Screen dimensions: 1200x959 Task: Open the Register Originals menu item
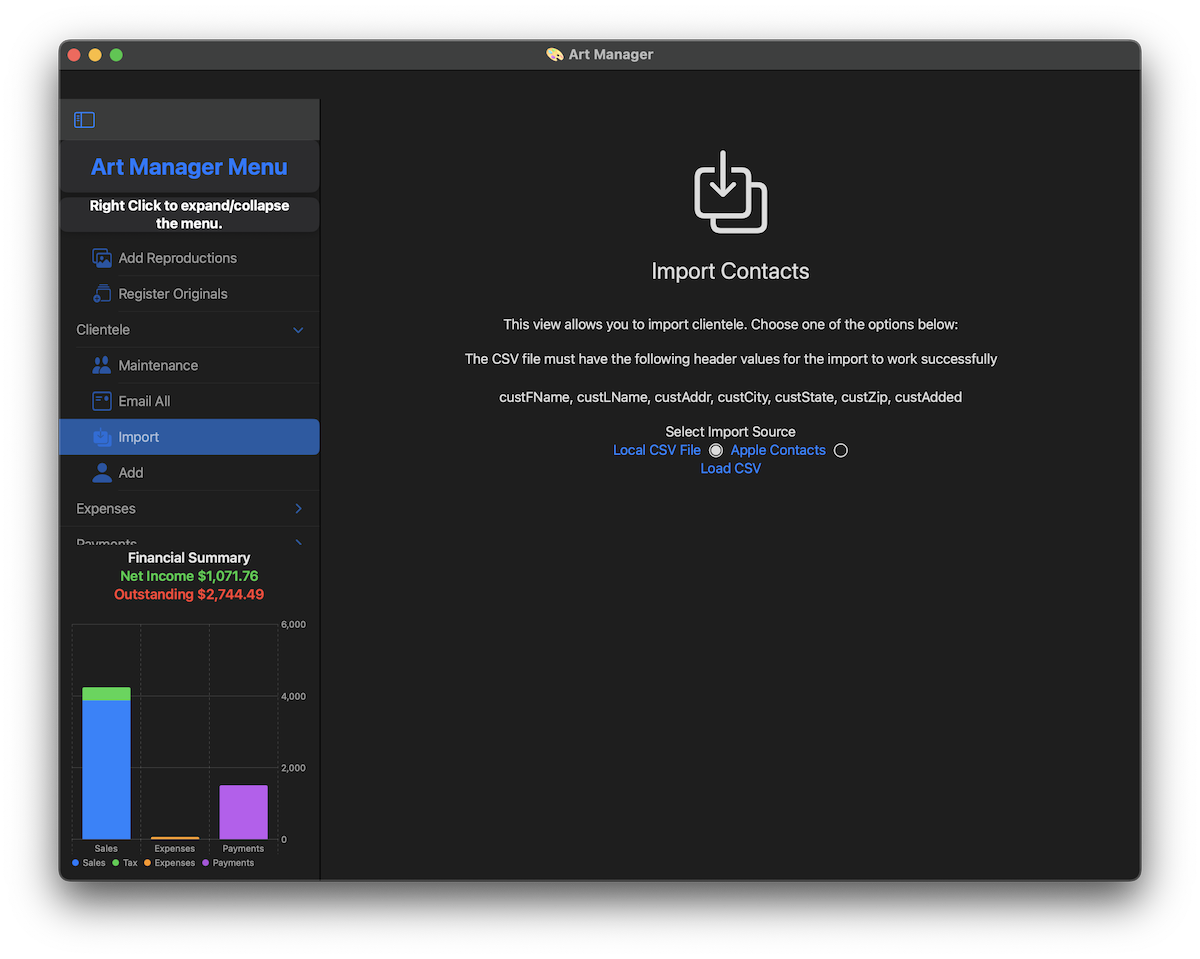click(173, 294)
